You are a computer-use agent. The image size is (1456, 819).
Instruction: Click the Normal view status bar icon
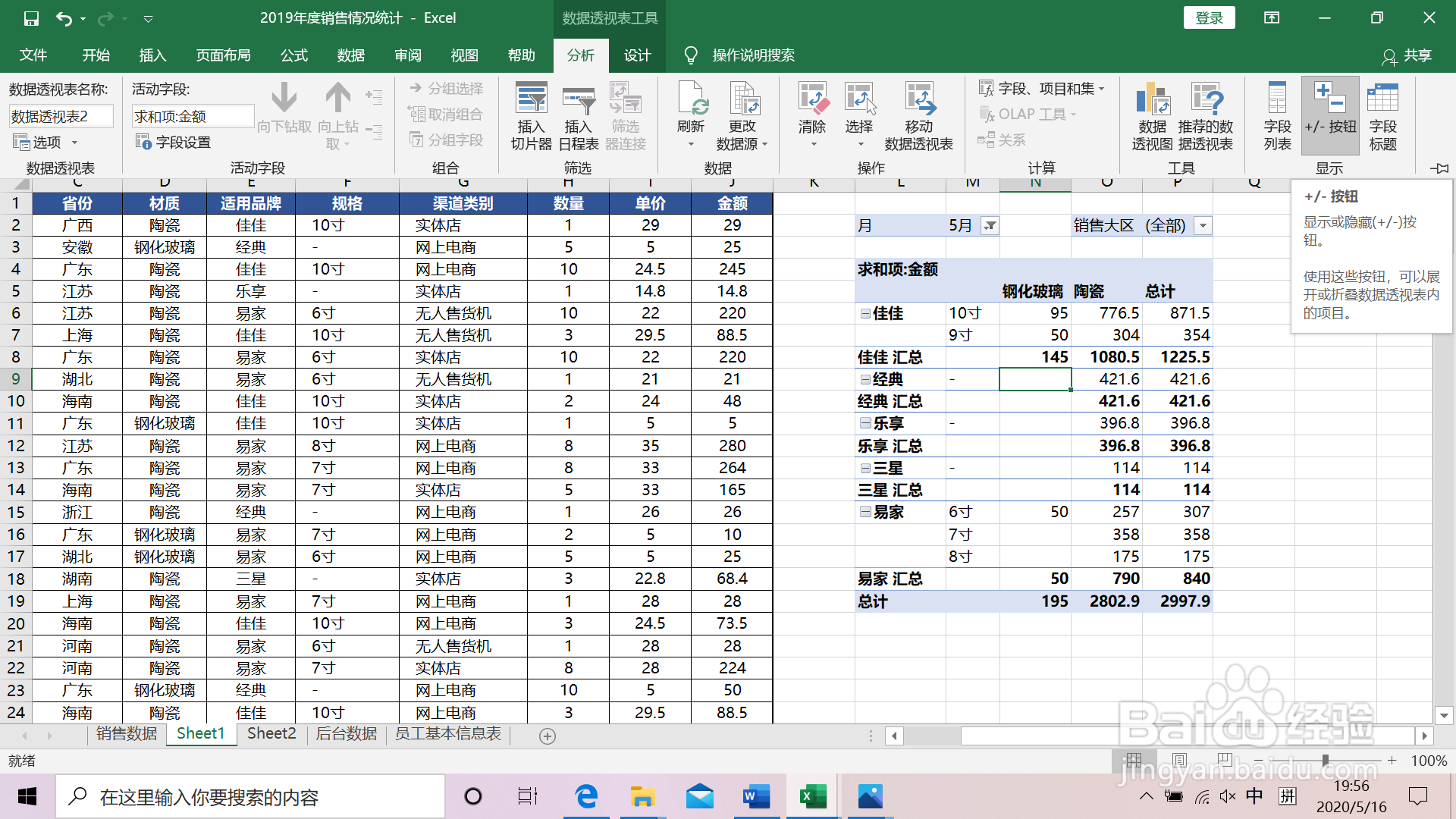[1134, 760]
